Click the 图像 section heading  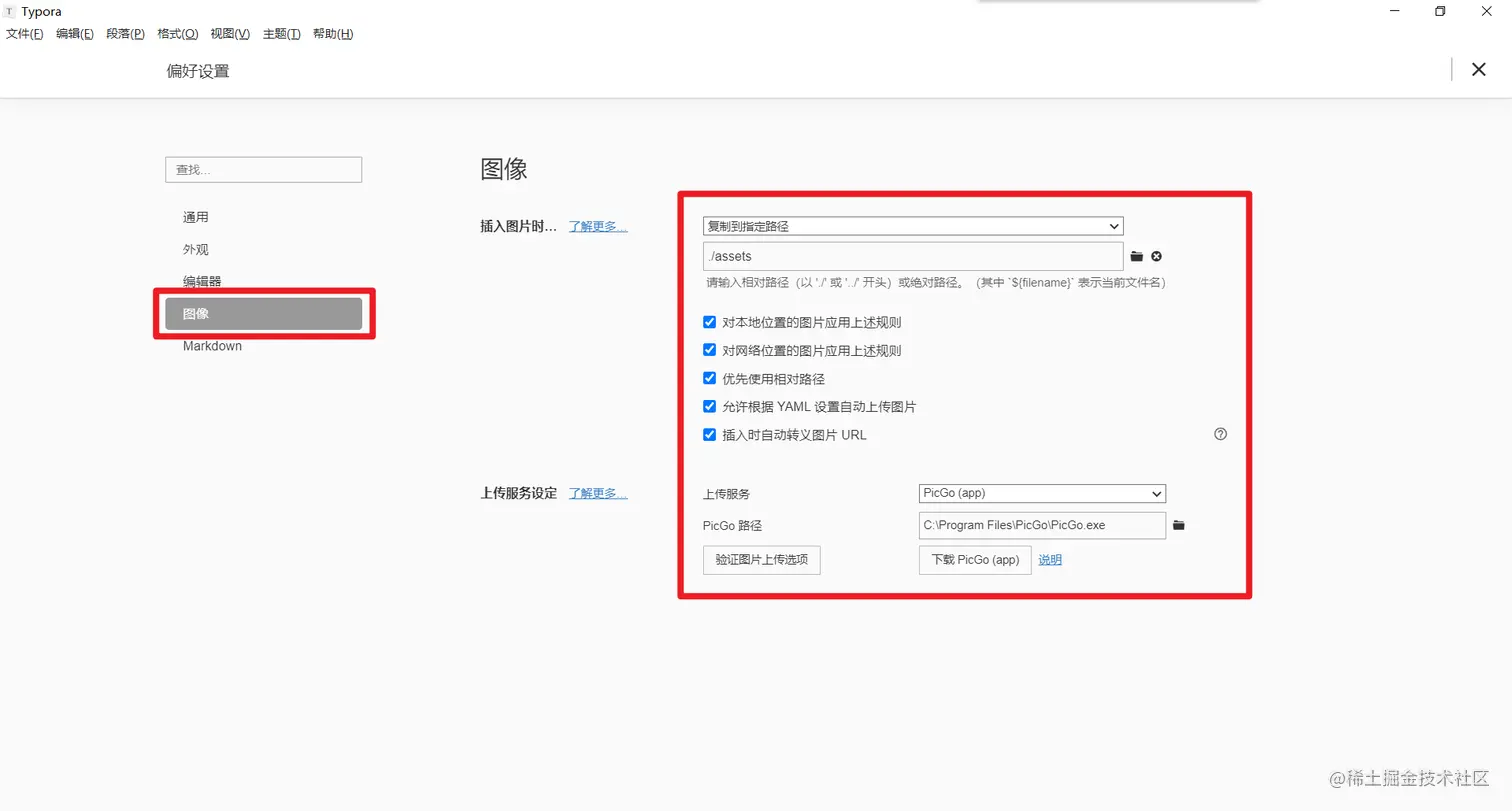(x=504, y=168)
